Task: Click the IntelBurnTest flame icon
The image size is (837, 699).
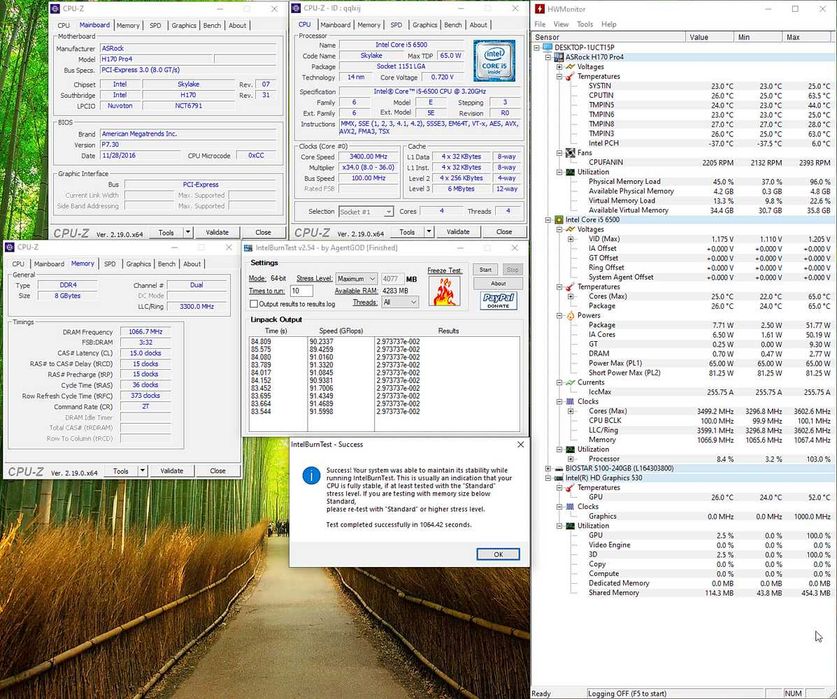Action: (444, 291)
